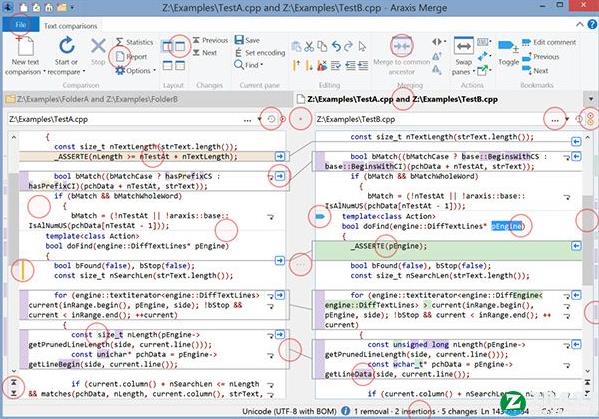Click the left overview strip yellow marker
This screenshot has width=599, height=419.
[x=23, y=270]
